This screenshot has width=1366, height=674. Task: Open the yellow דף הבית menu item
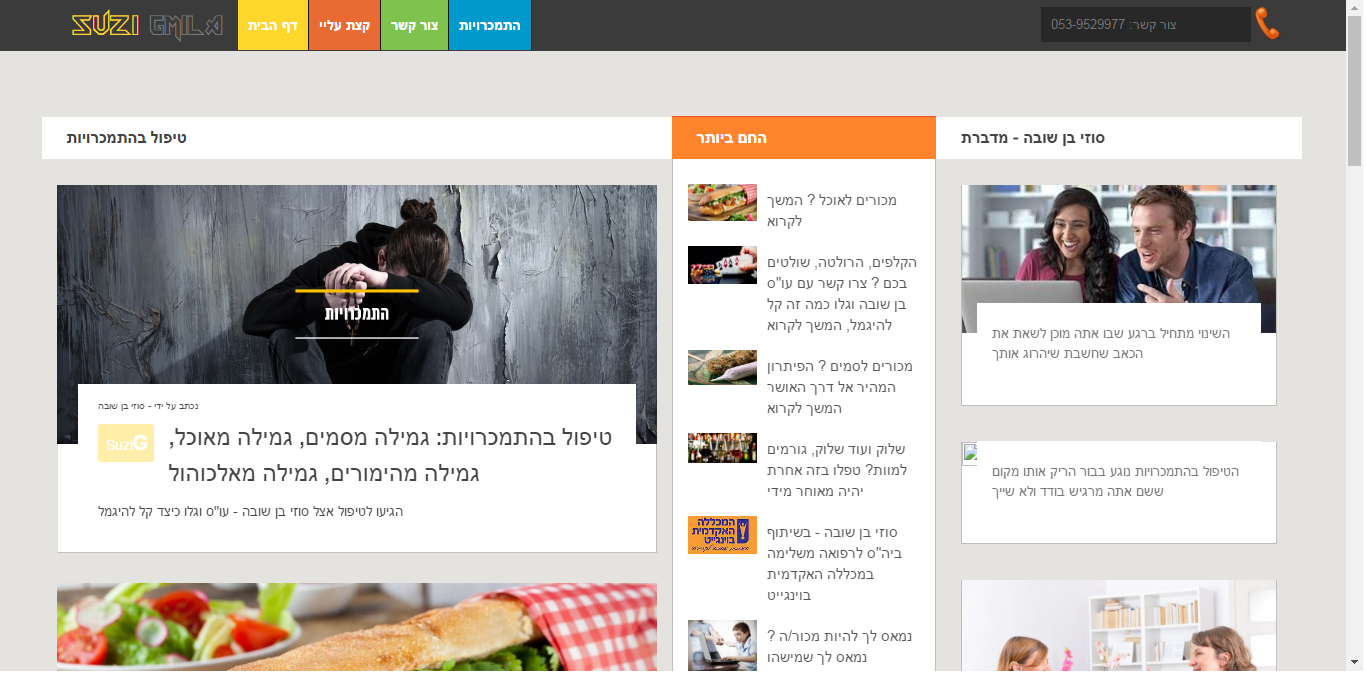[x=273, y=25]
